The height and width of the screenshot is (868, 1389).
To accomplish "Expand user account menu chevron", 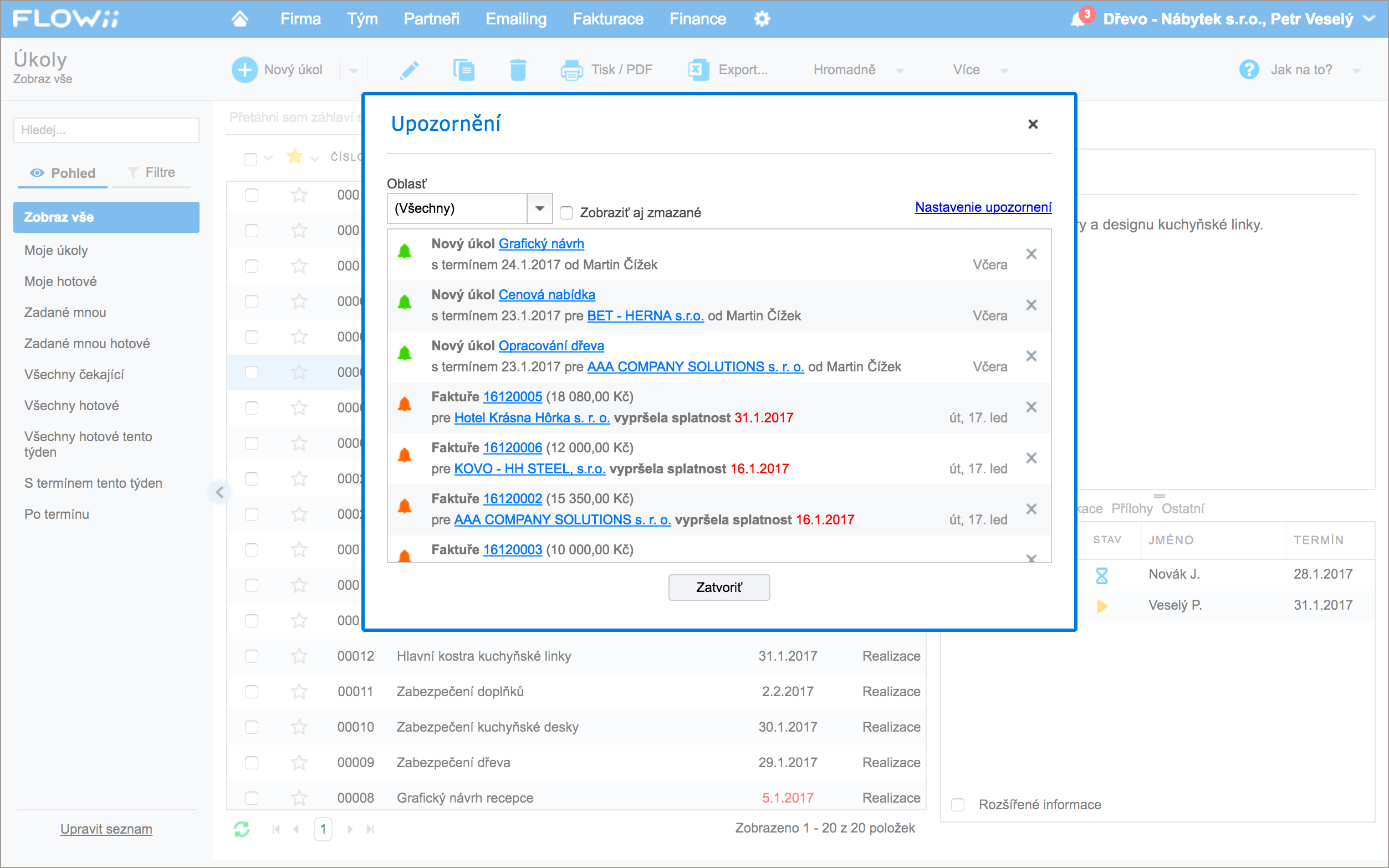I will tap(1370, 18).
